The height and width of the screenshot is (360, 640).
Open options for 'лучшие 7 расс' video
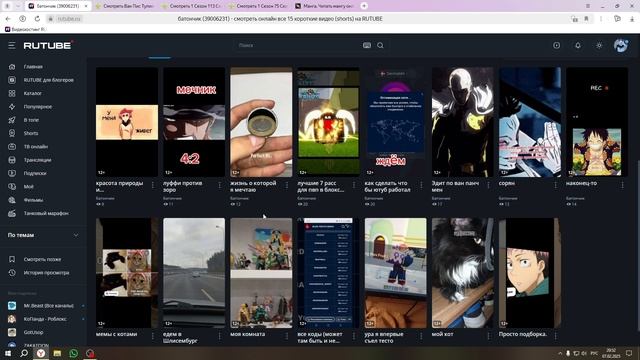(354, 185)
